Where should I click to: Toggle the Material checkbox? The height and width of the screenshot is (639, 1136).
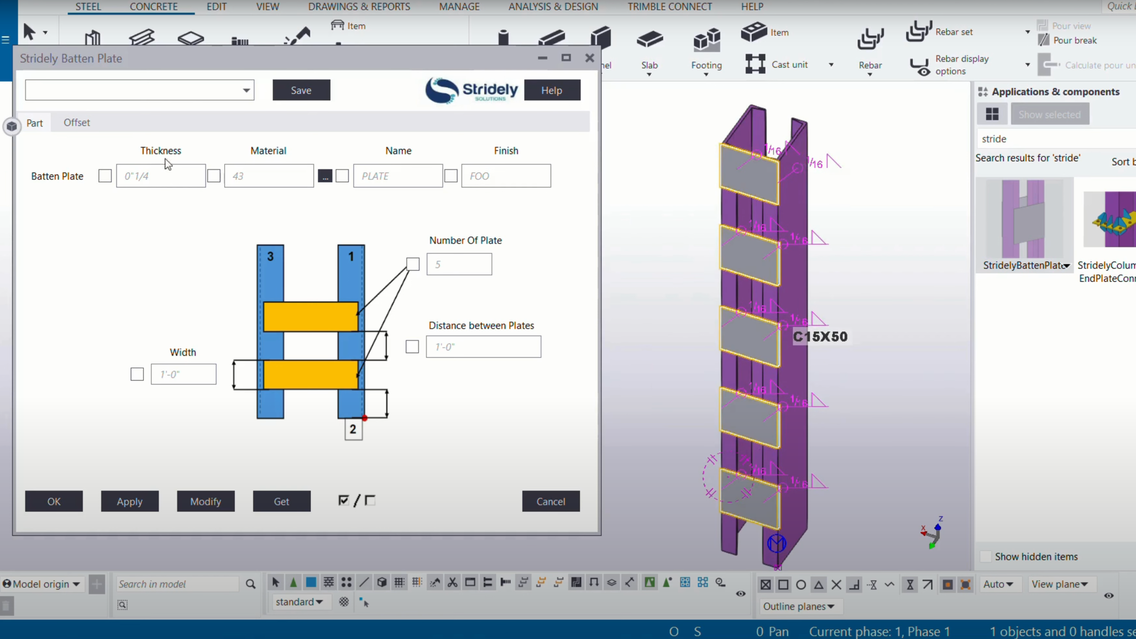click(x=214, y=175)
